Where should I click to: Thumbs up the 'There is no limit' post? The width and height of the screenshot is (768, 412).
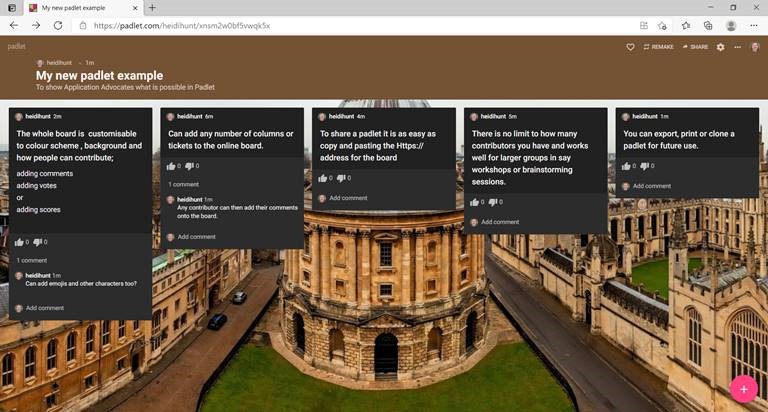(x=475, y=202)
